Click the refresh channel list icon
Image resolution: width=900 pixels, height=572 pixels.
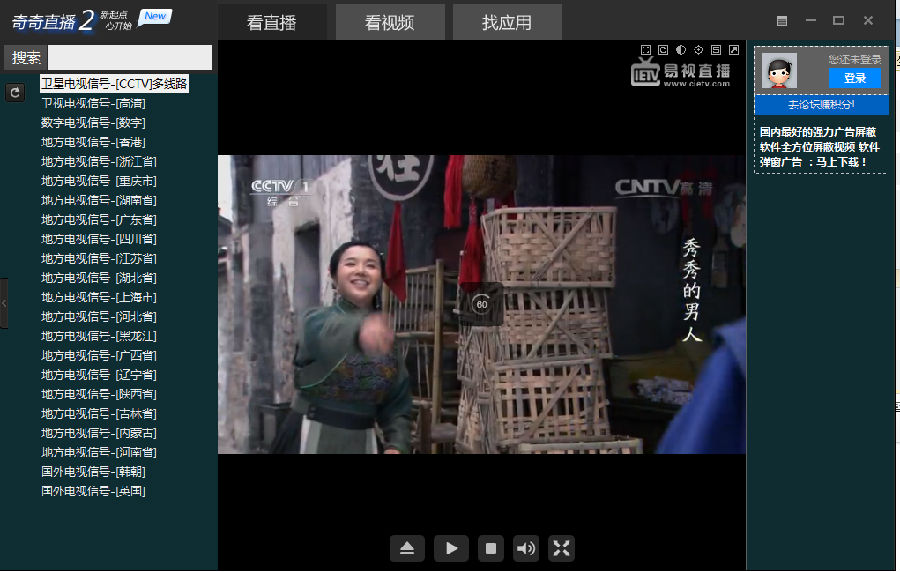click(x=15, y=92)
